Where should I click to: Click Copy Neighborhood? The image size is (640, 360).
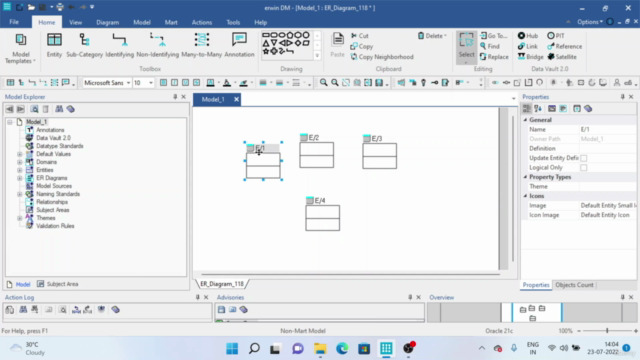click(382, 57)
